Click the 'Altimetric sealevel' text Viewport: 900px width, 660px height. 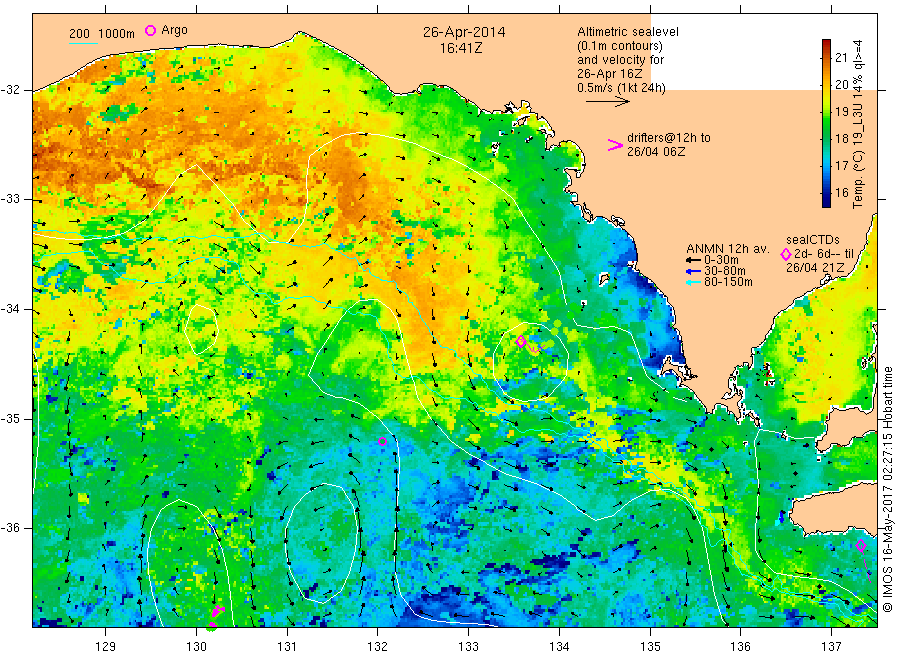click(628, 32)
